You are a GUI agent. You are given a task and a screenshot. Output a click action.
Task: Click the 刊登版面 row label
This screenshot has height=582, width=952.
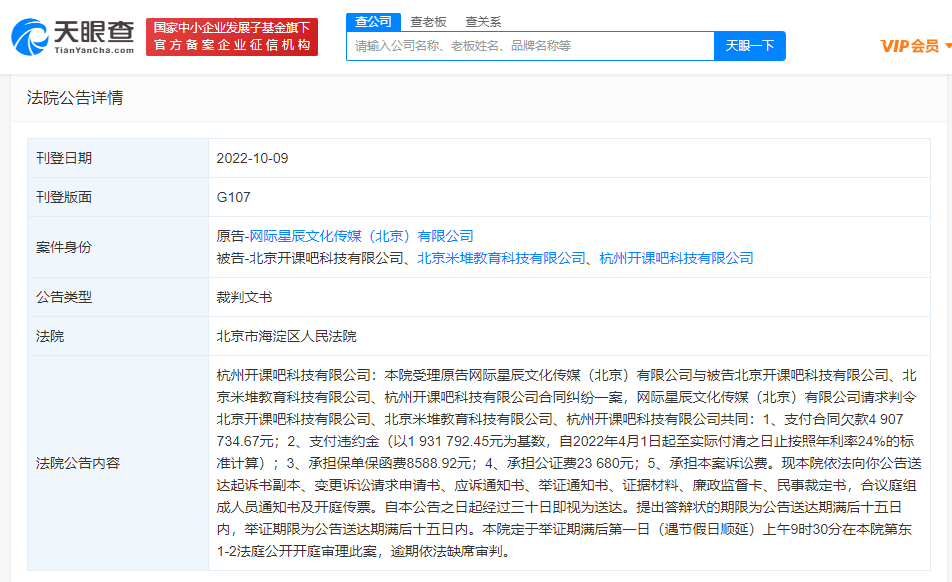[x=64, y=197]
